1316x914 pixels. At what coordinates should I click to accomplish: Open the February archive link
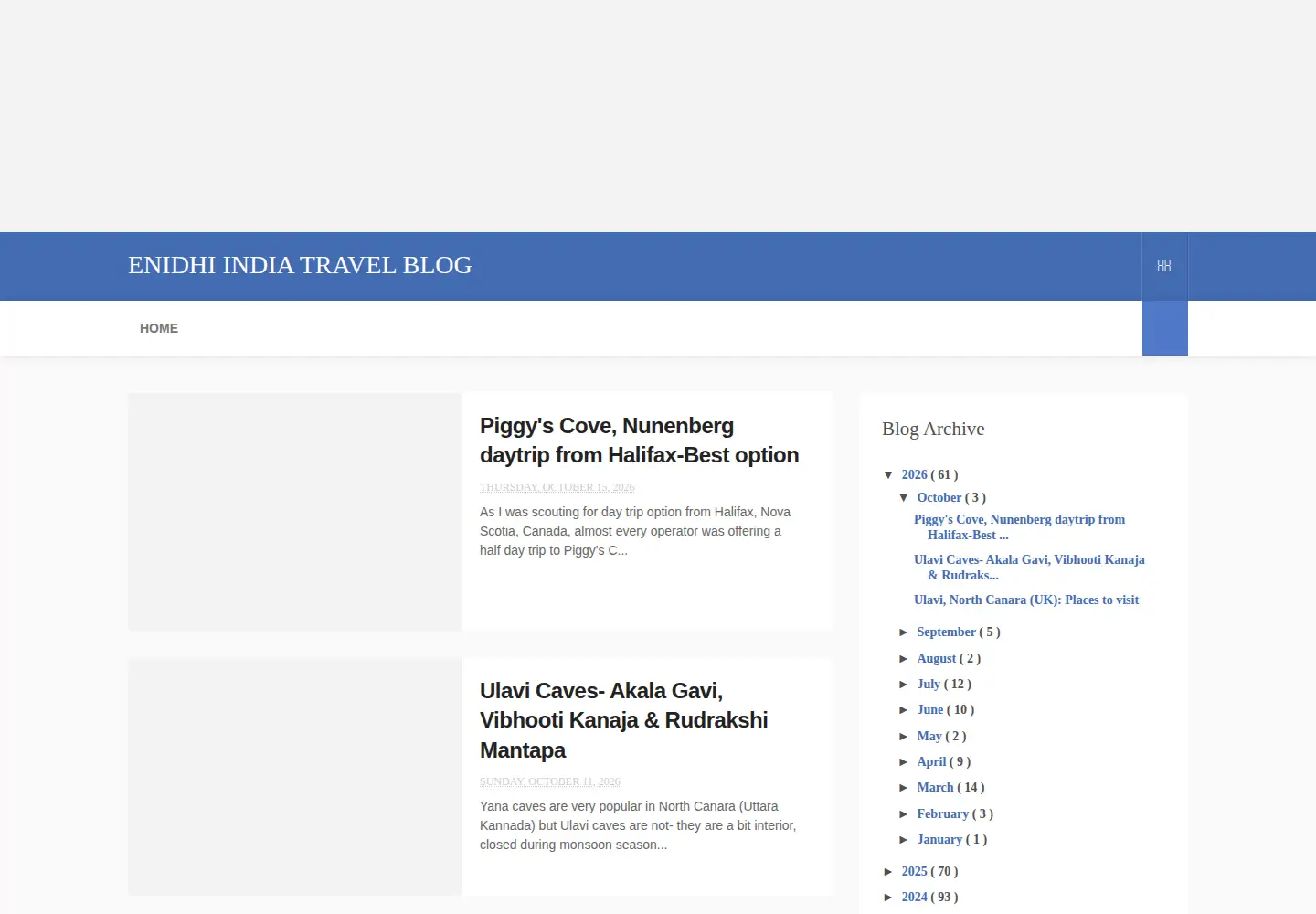(942, 813)
